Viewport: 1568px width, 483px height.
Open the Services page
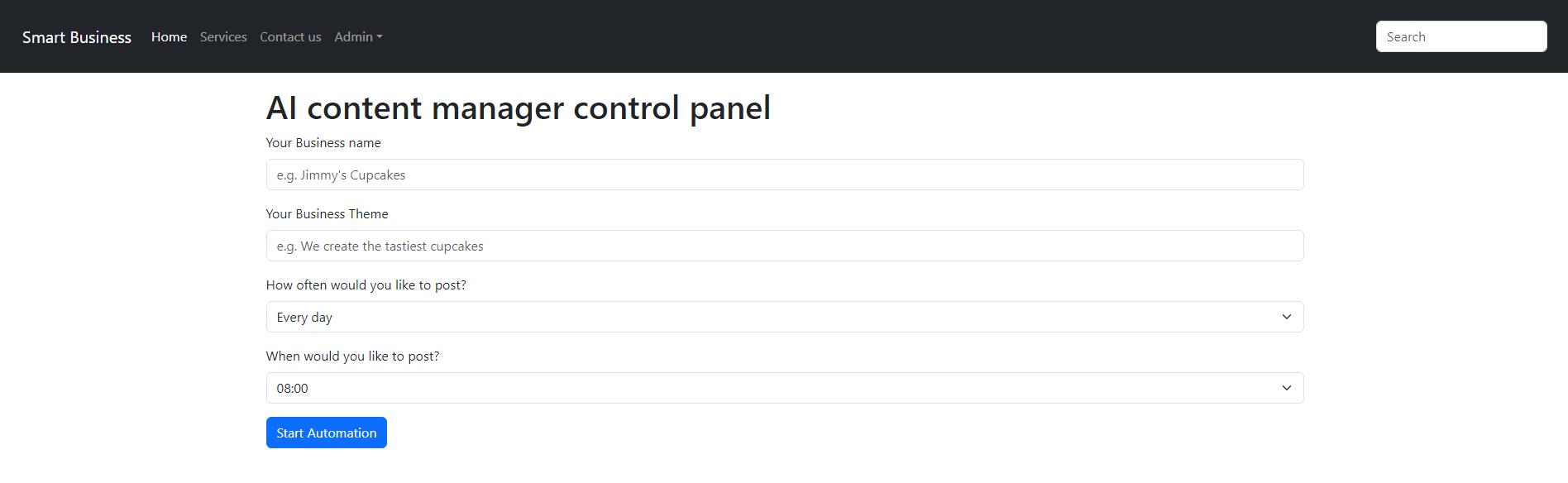coord(223,36)
